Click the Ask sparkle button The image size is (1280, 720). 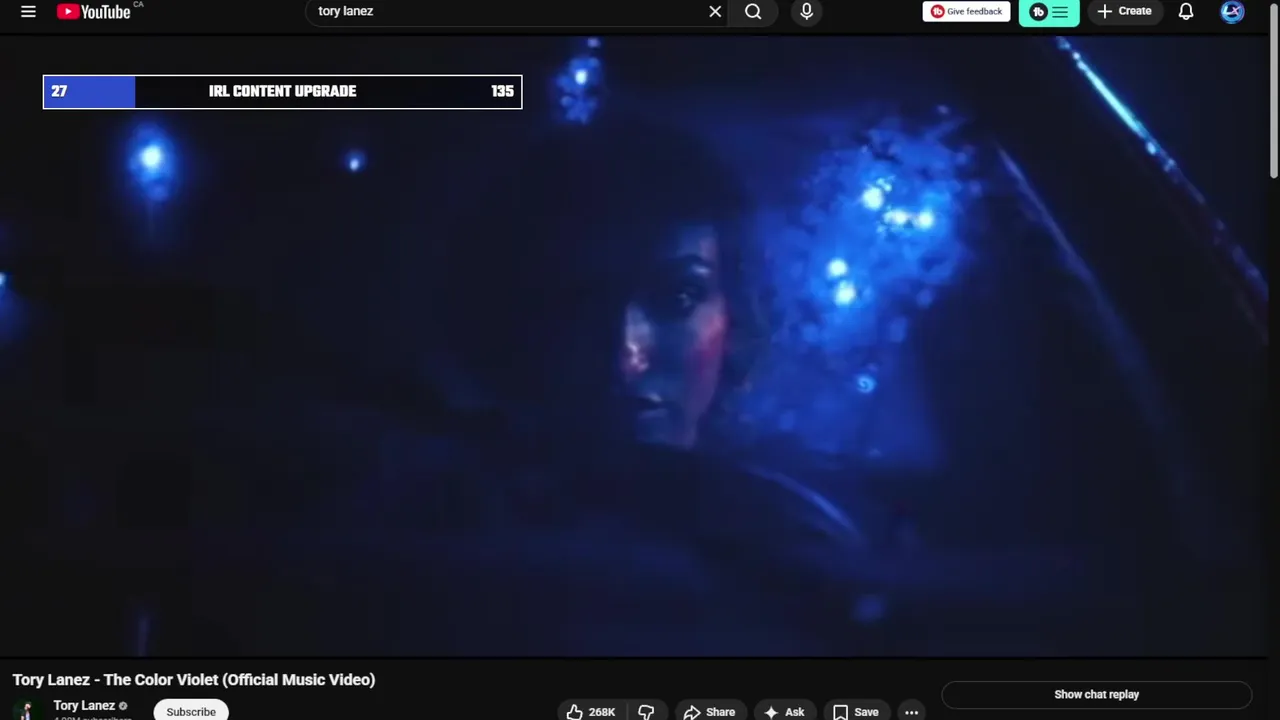tap(784, 711)
